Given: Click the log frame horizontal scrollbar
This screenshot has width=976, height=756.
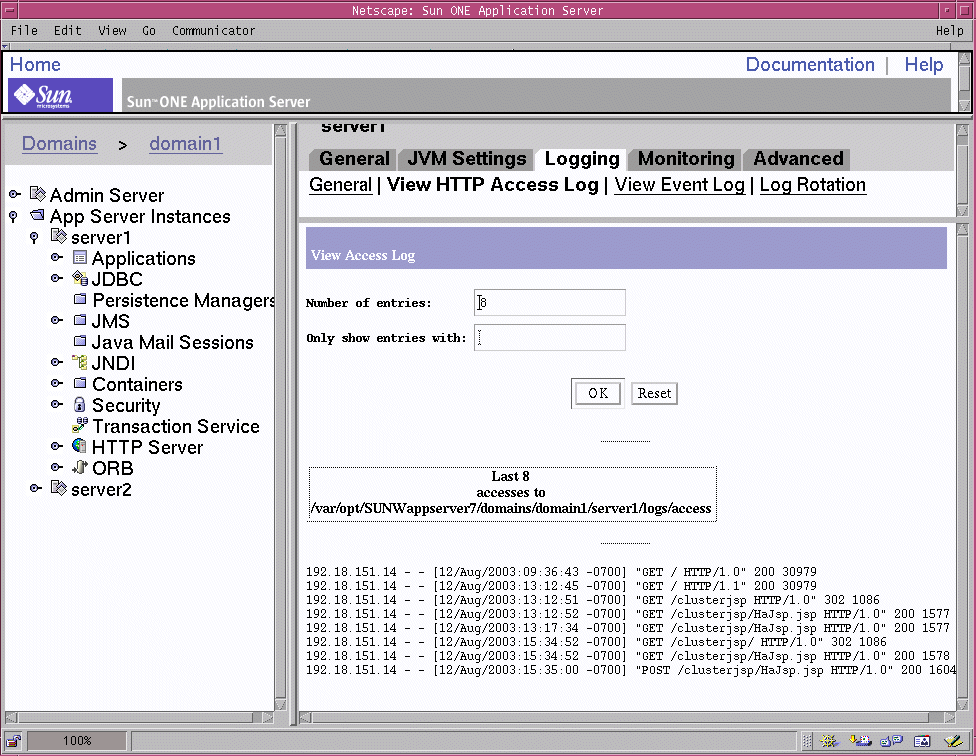Looking at the screenshot, I should [x=627, y=717].
